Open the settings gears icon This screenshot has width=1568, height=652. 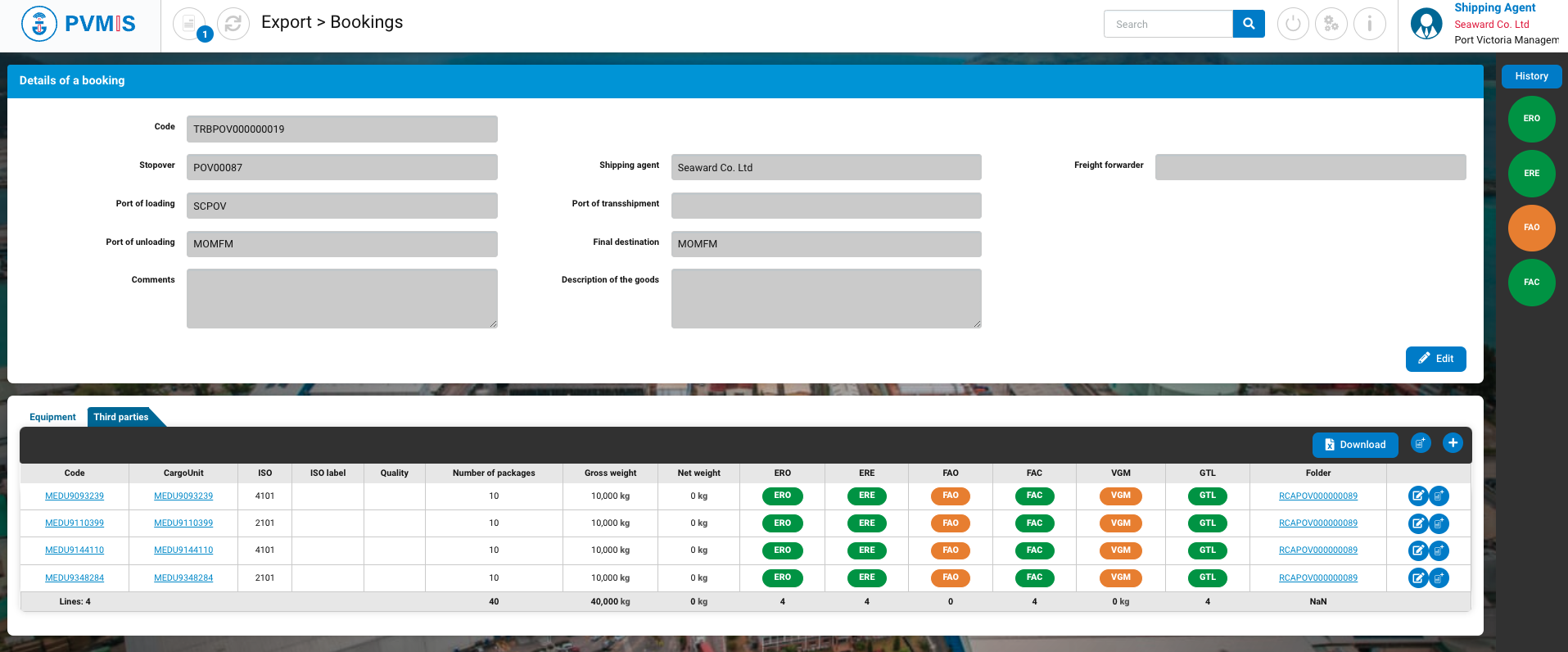pyautogui.click(x=1331, y=24)
